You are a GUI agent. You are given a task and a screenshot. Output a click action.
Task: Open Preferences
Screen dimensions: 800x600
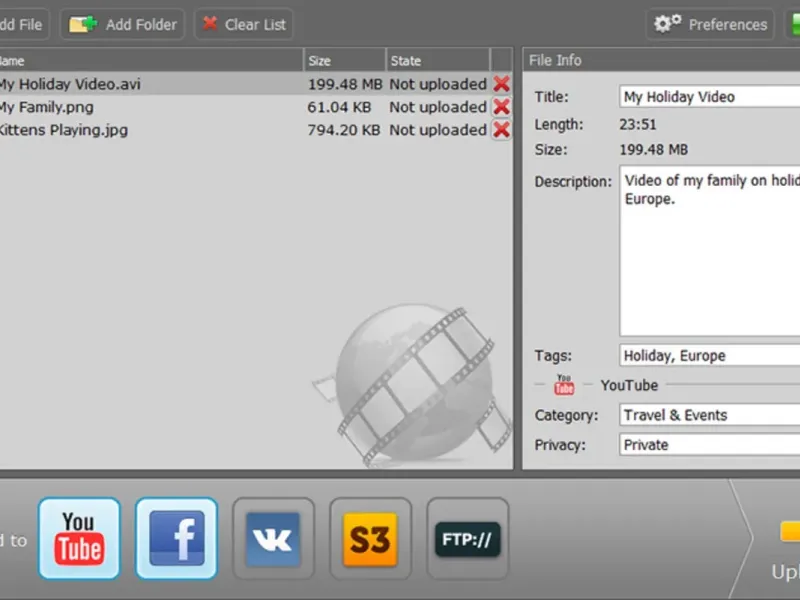click(710, 24)
